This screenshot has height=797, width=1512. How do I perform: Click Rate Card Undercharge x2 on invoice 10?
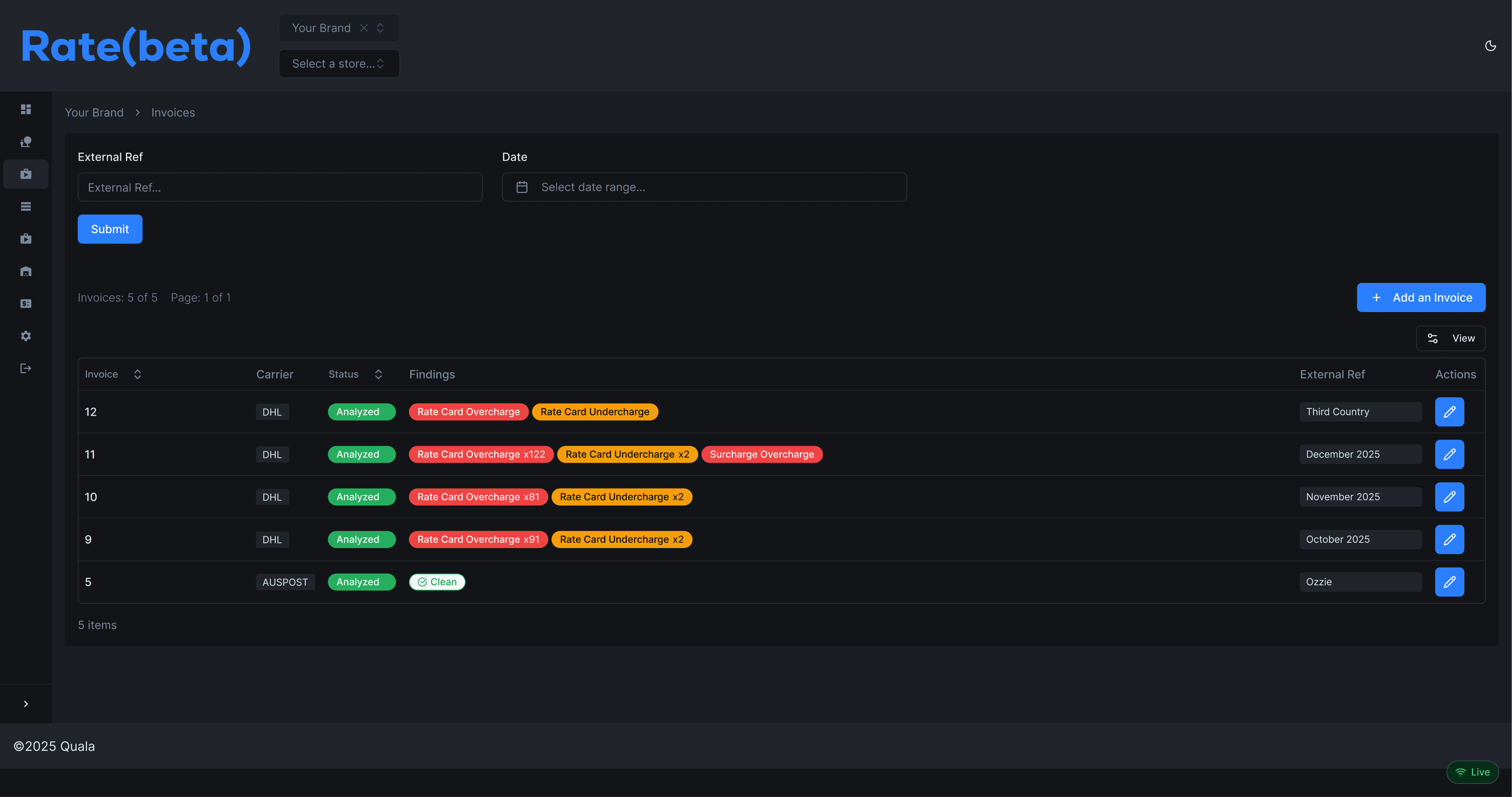(x=622, y=497)
